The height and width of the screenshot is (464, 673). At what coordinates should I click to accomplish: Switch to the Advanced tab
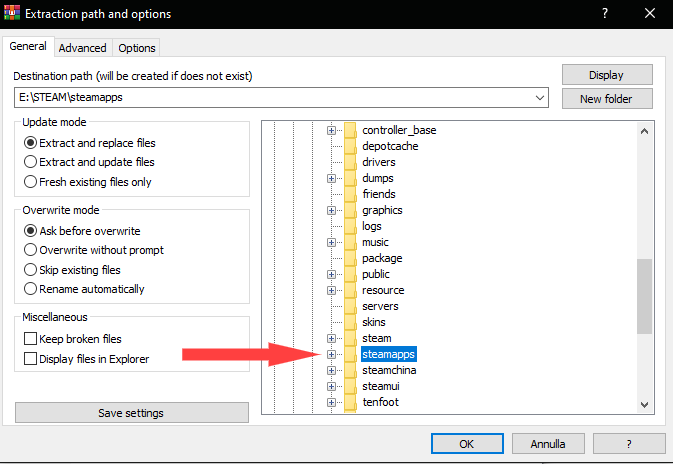[82, 48]
